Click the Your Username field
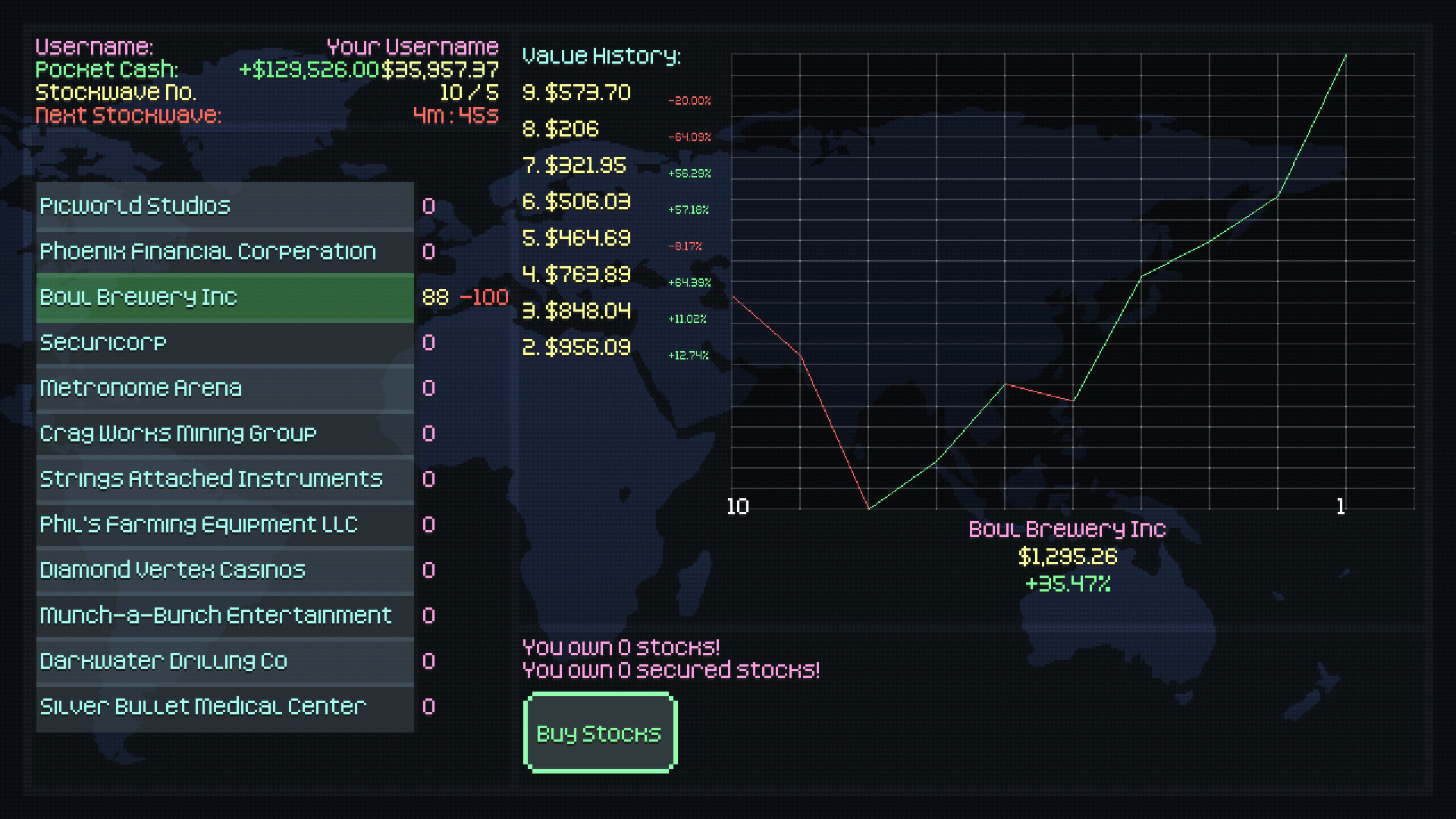The image size is (1456, 819). (x=412, y=47)
